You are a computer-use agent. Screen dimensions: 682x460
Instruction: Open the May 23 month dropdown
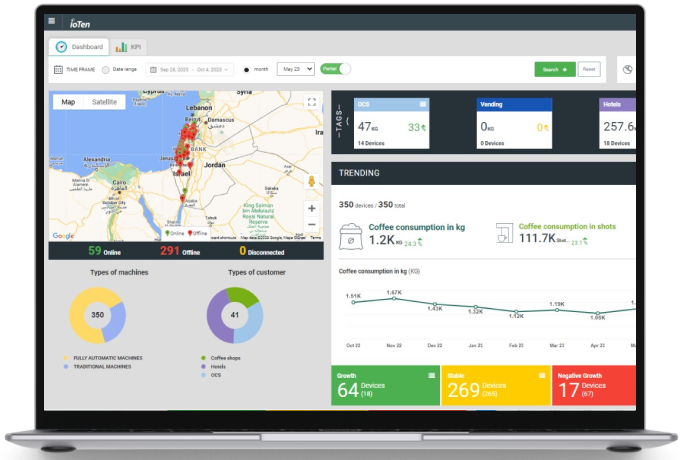click(295, 69)
